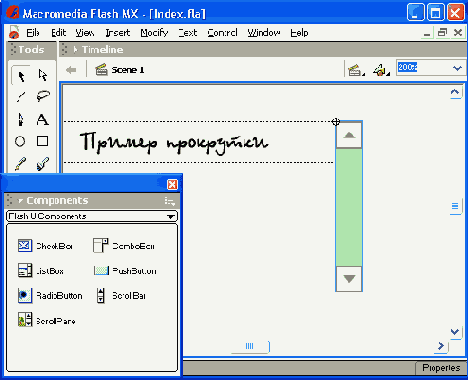Screen dimensions: 468x380
Task: Select the Rectangle tool
Action: tap(42, 141)
